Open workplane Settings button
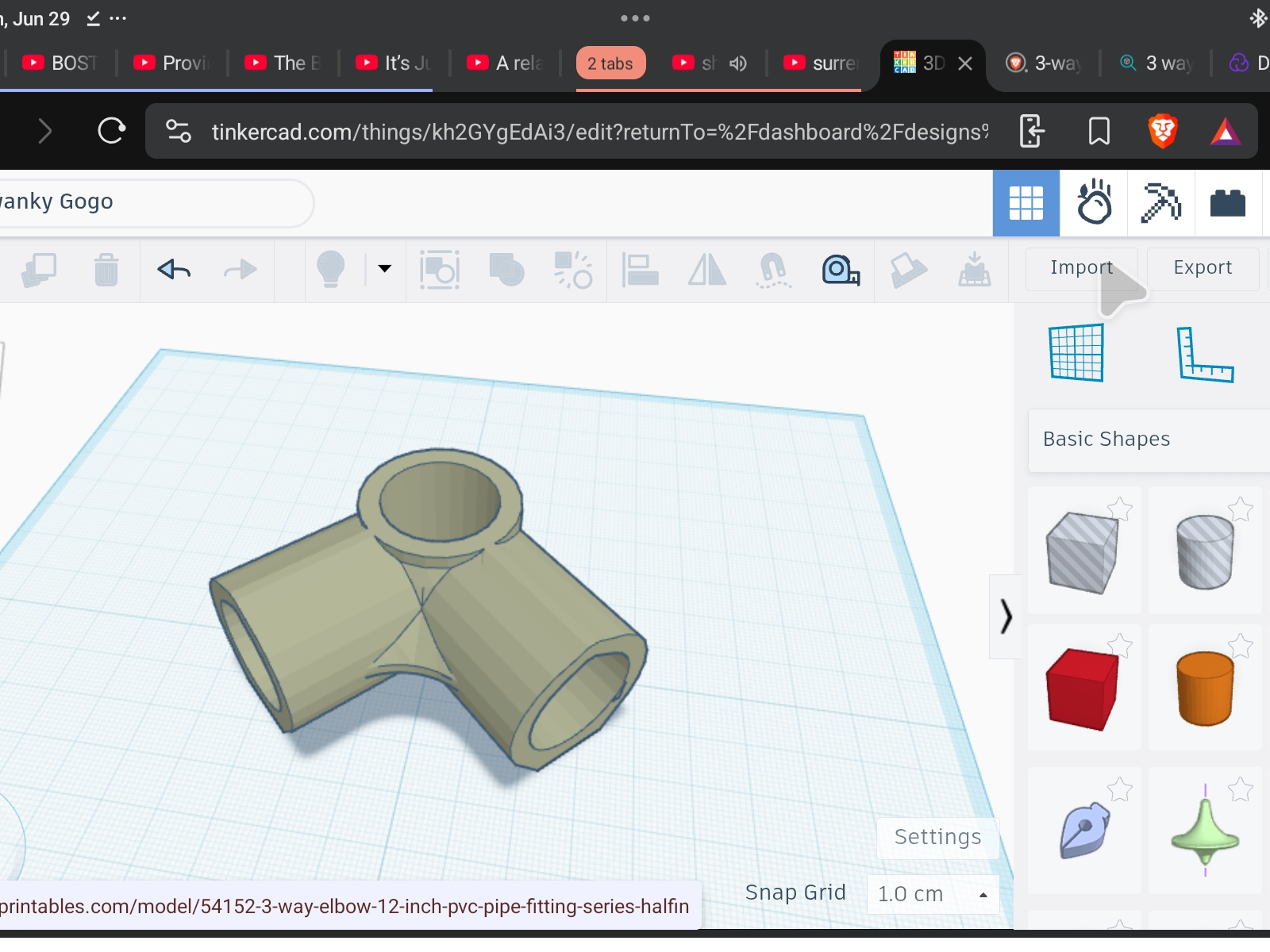The width and height of the screenshot is (1270, 952). [x=937, y=838]
